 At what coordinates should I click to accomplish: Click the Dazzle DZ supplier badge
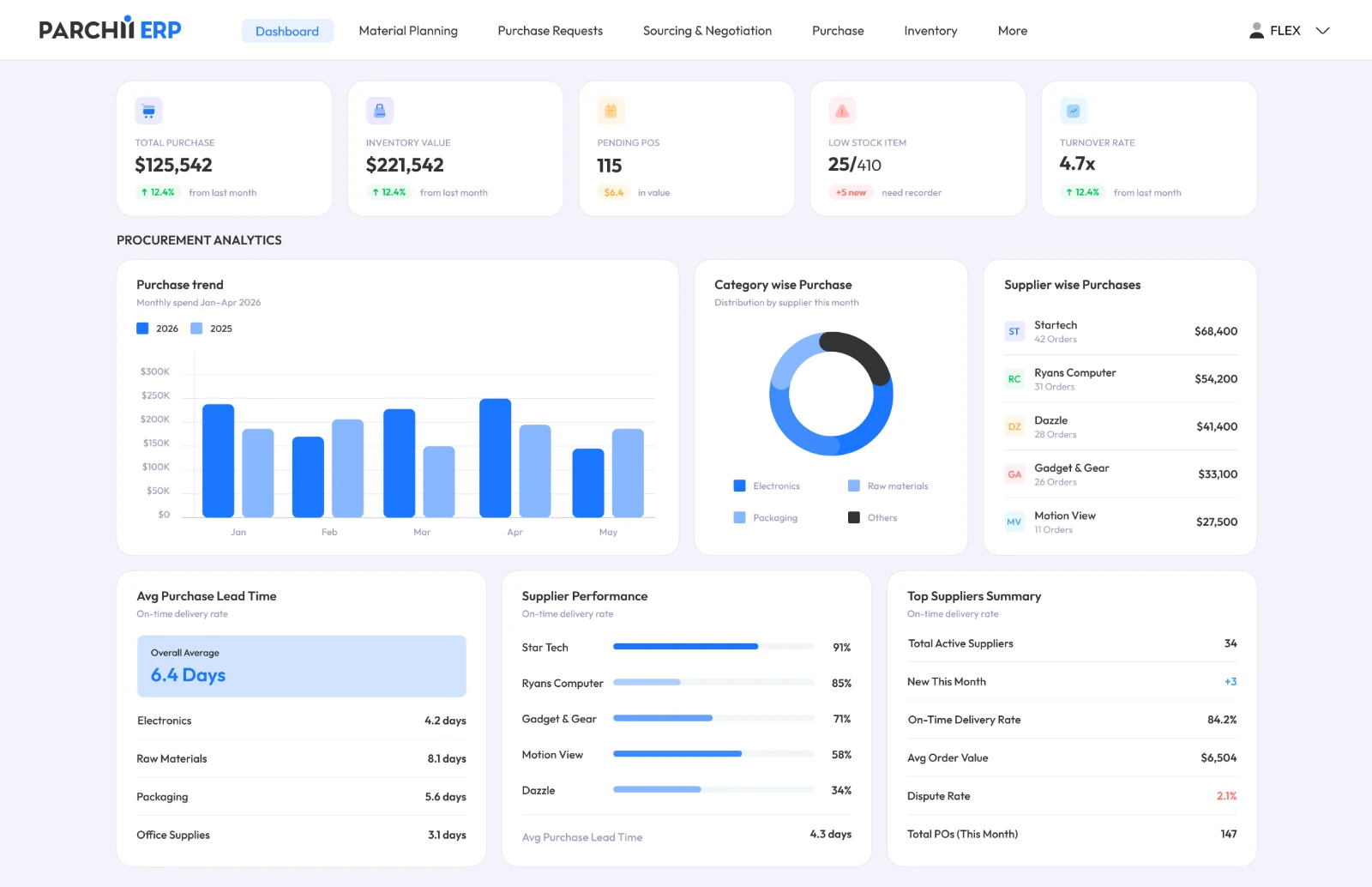pos(1014,426)
